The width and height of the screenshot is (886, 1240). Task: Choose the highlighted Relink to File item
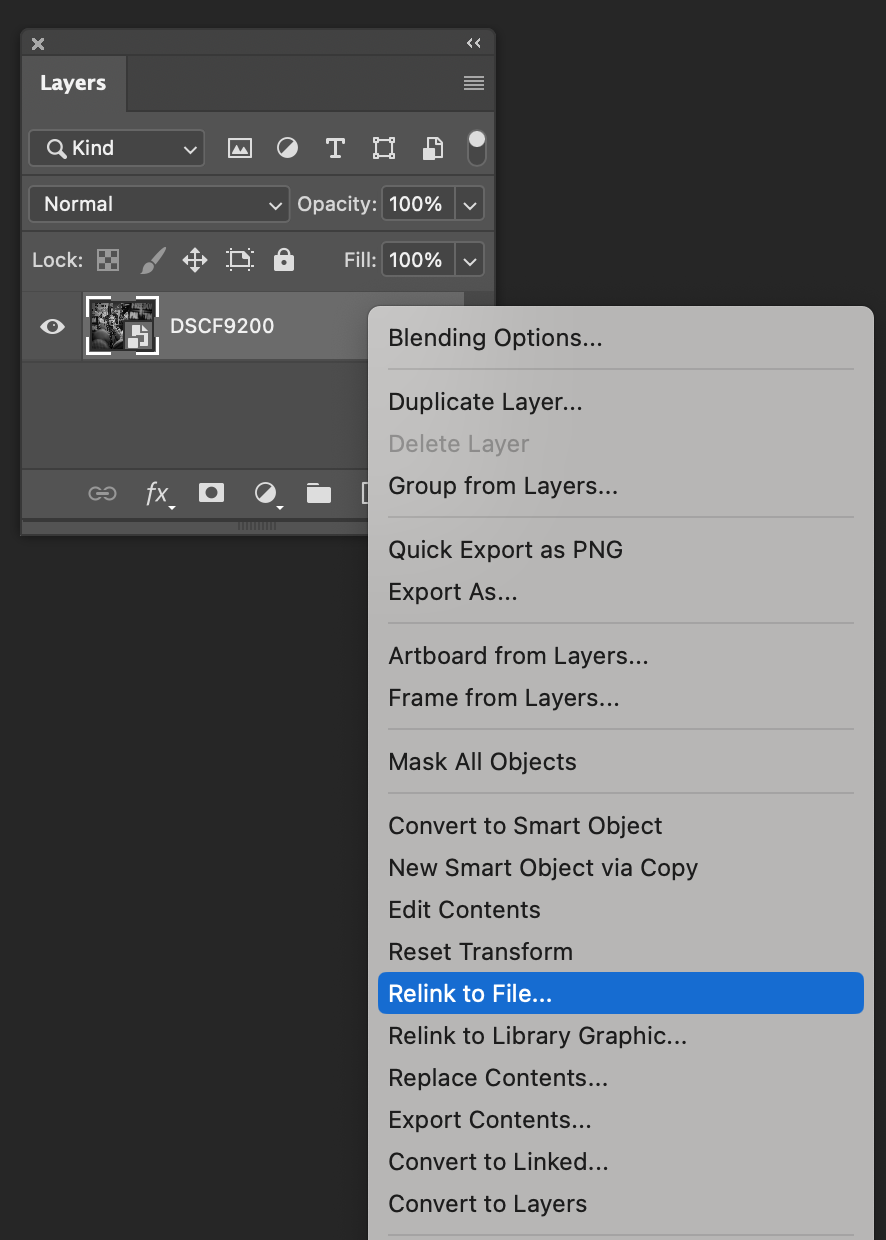click(x=621, y=994)
